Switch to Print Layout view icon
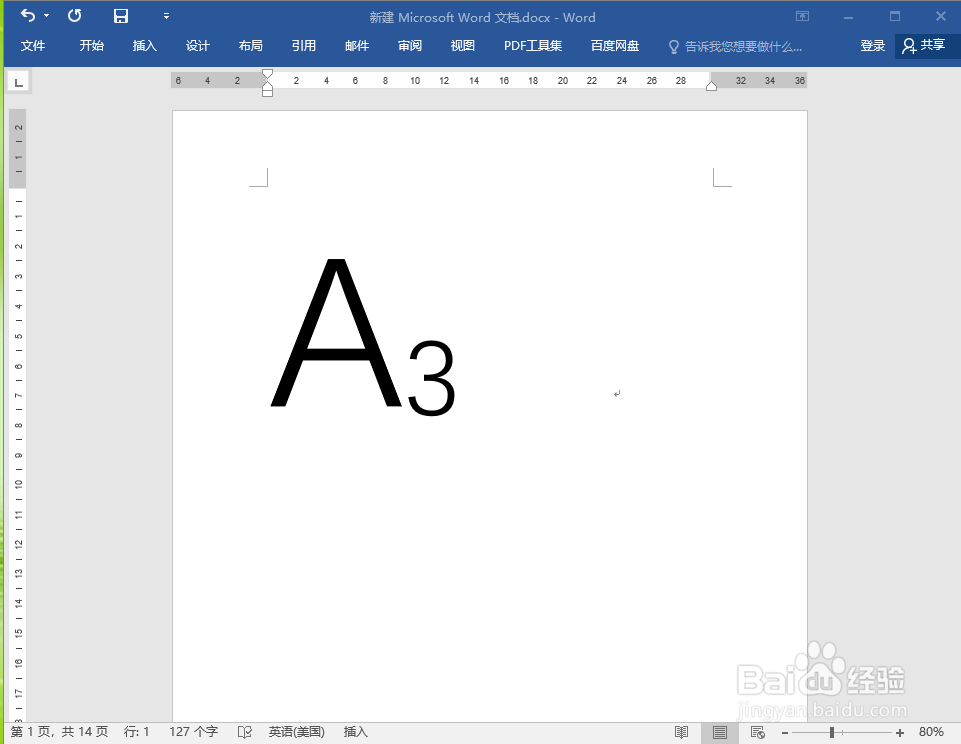 click(x=720, y=732)
